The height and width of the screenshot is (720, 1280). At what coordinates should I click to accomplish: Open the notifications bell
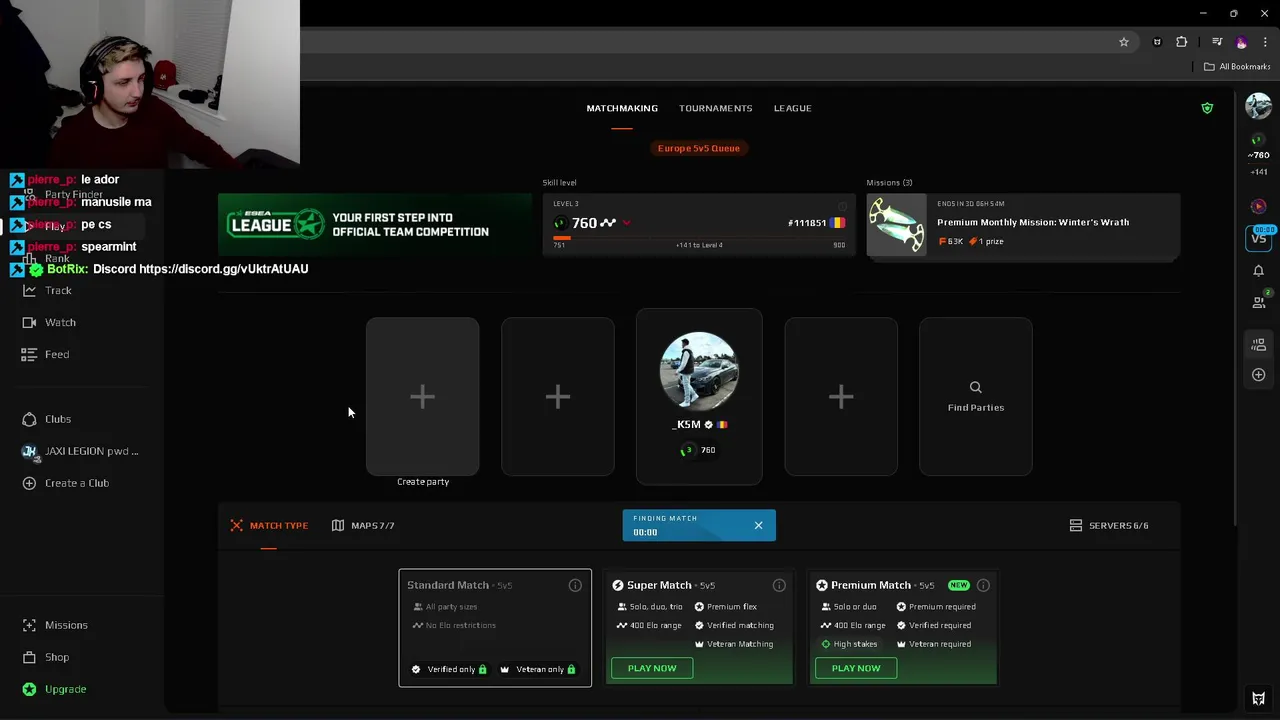coord(1258,271)
